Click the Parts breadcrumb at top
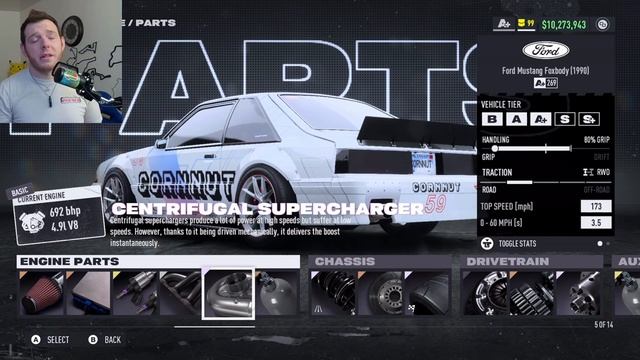The image size is (640, 360). coord(156,23)
